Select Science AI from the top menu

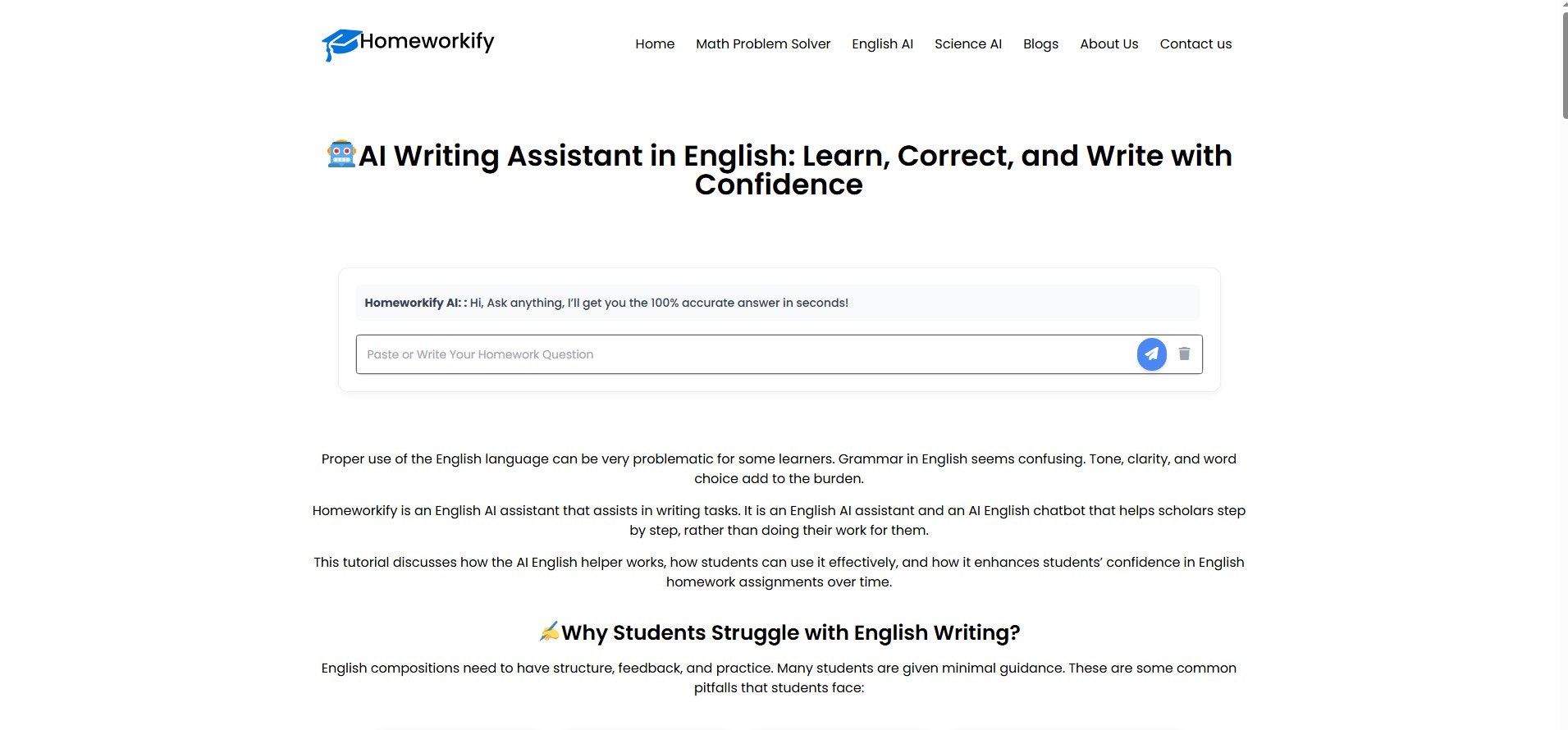click(968, 44)
